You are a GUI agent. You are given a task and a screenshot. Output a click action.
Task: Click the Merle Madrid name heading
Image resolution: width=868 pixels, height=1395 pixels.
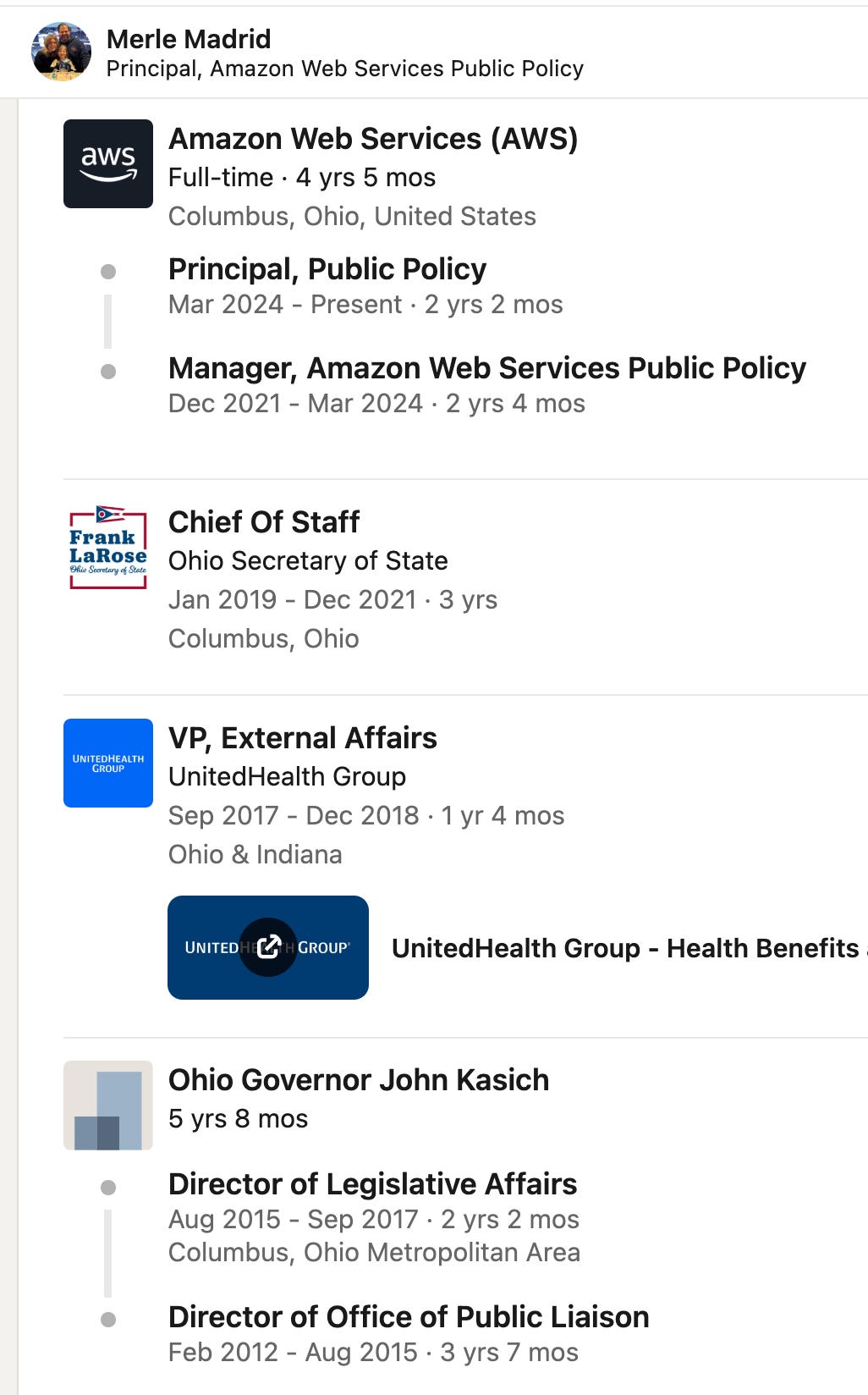189,39
